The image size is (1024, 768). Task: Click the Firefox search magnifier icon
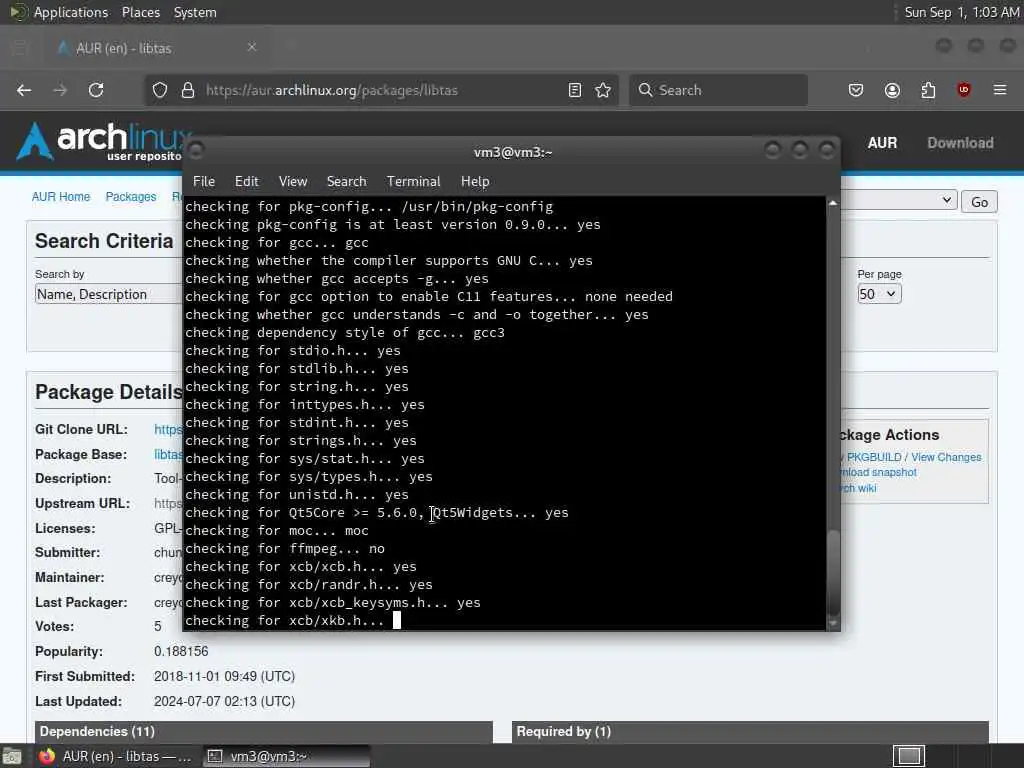click(x=645, y=90)
